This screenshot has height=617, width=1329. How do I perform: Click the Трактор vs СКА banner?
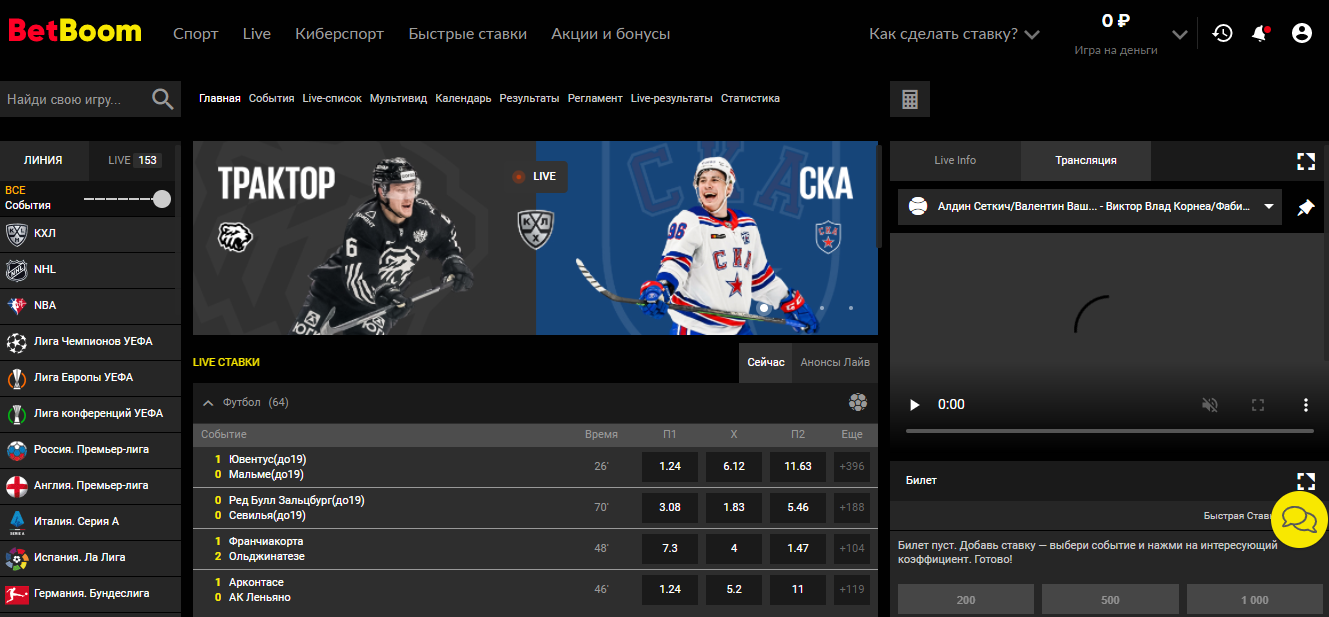(x=535, y=238)
